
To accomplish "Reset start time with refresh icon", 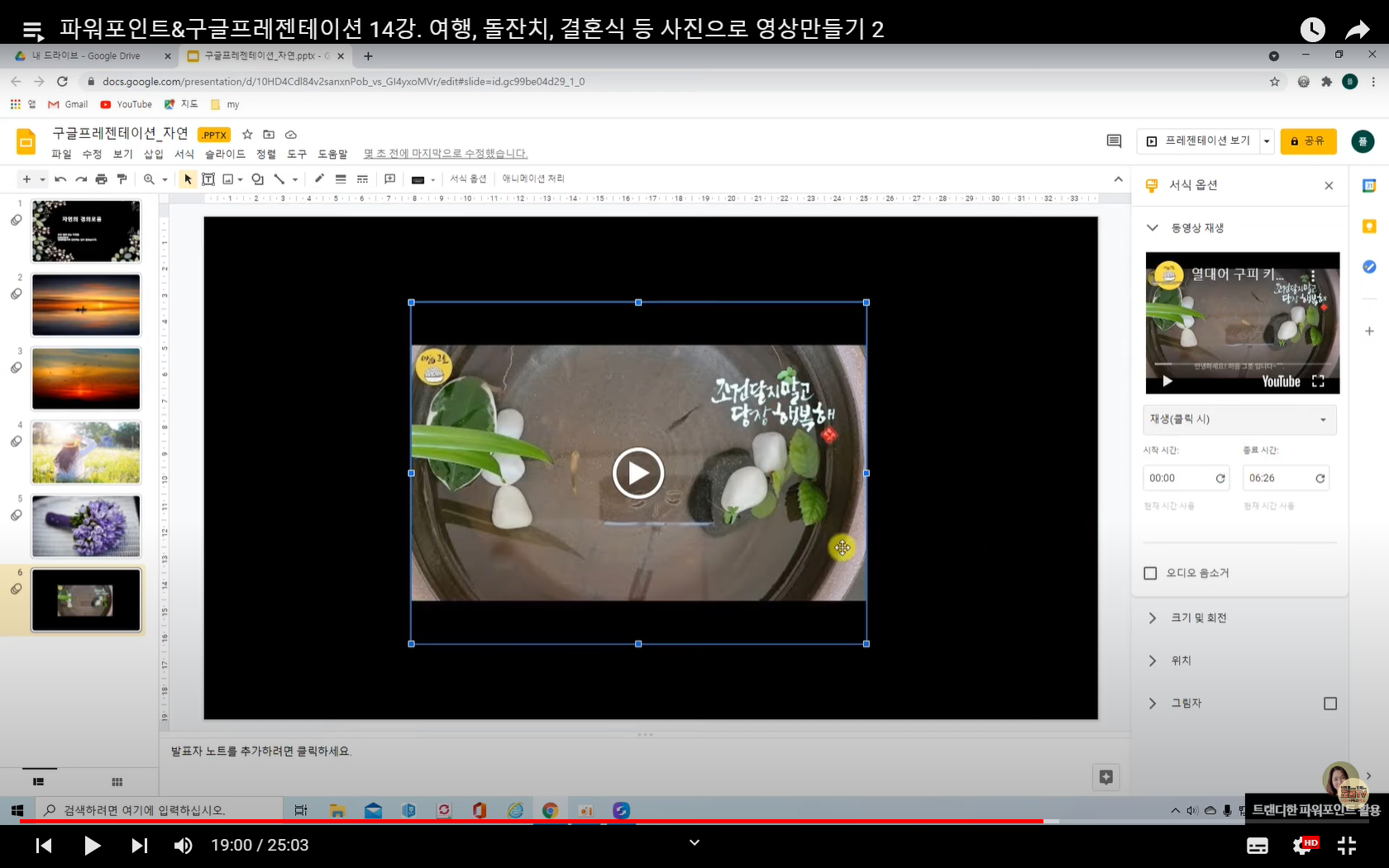I will (x=1220, y=478).
